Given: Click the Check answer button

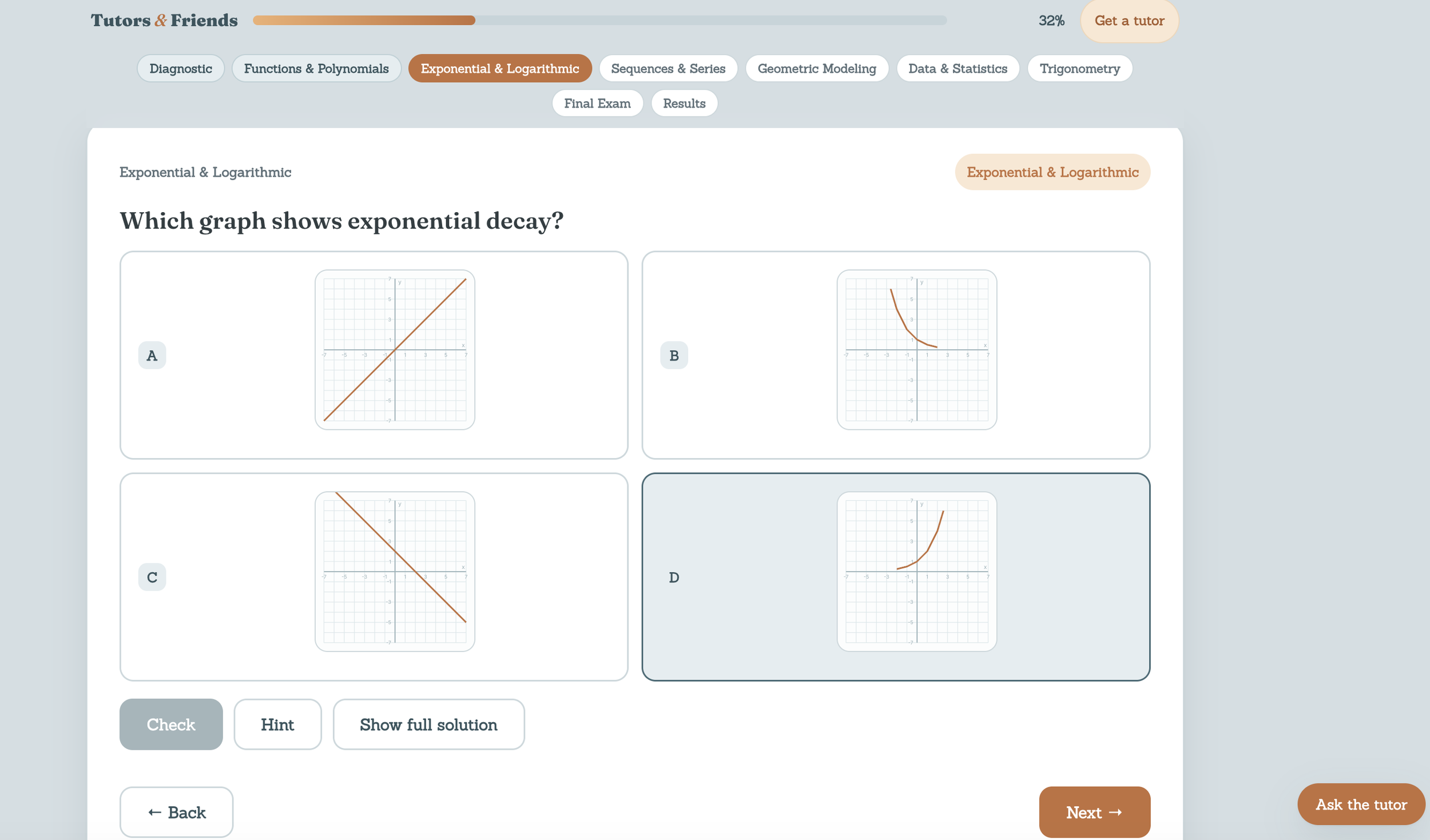Looking at the screenshot, I should tap(171, 724).
